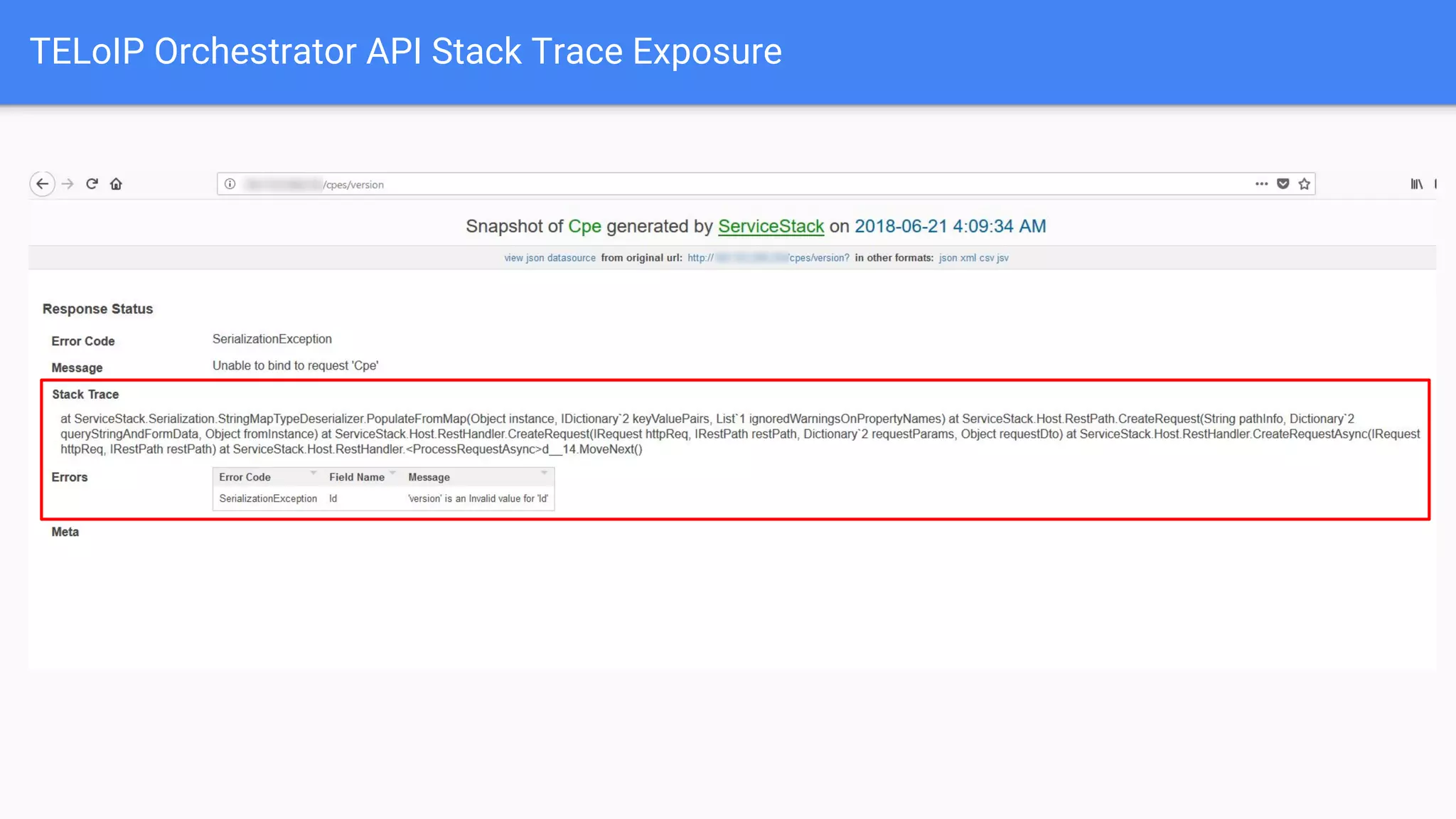Screen dimensions: 1456x819
Task: Switch to jsv format
Action: point(1002,258)
